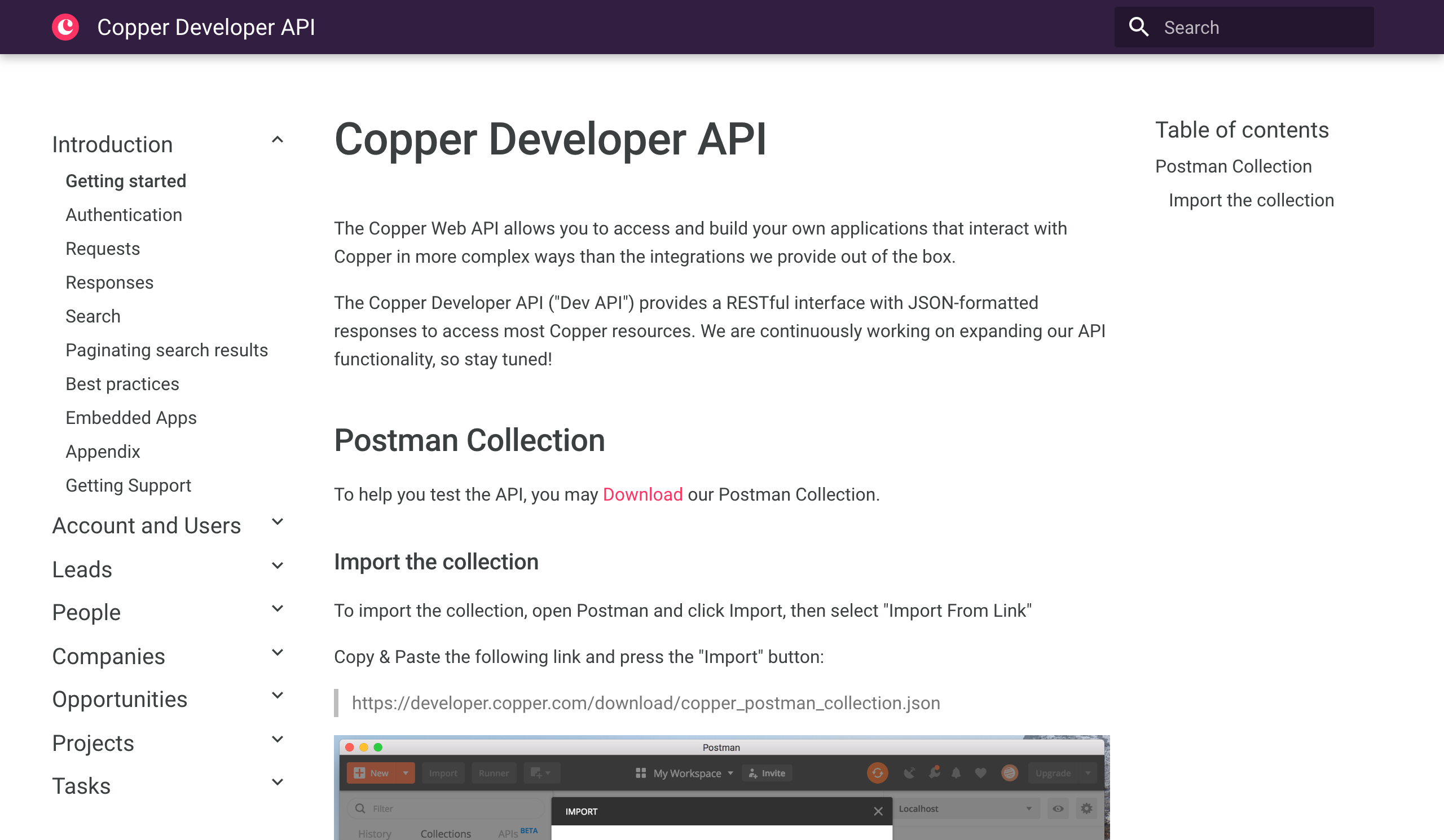Select the Introduction section label
Viewport: 1444px width, 840px height.
point(112,144)
